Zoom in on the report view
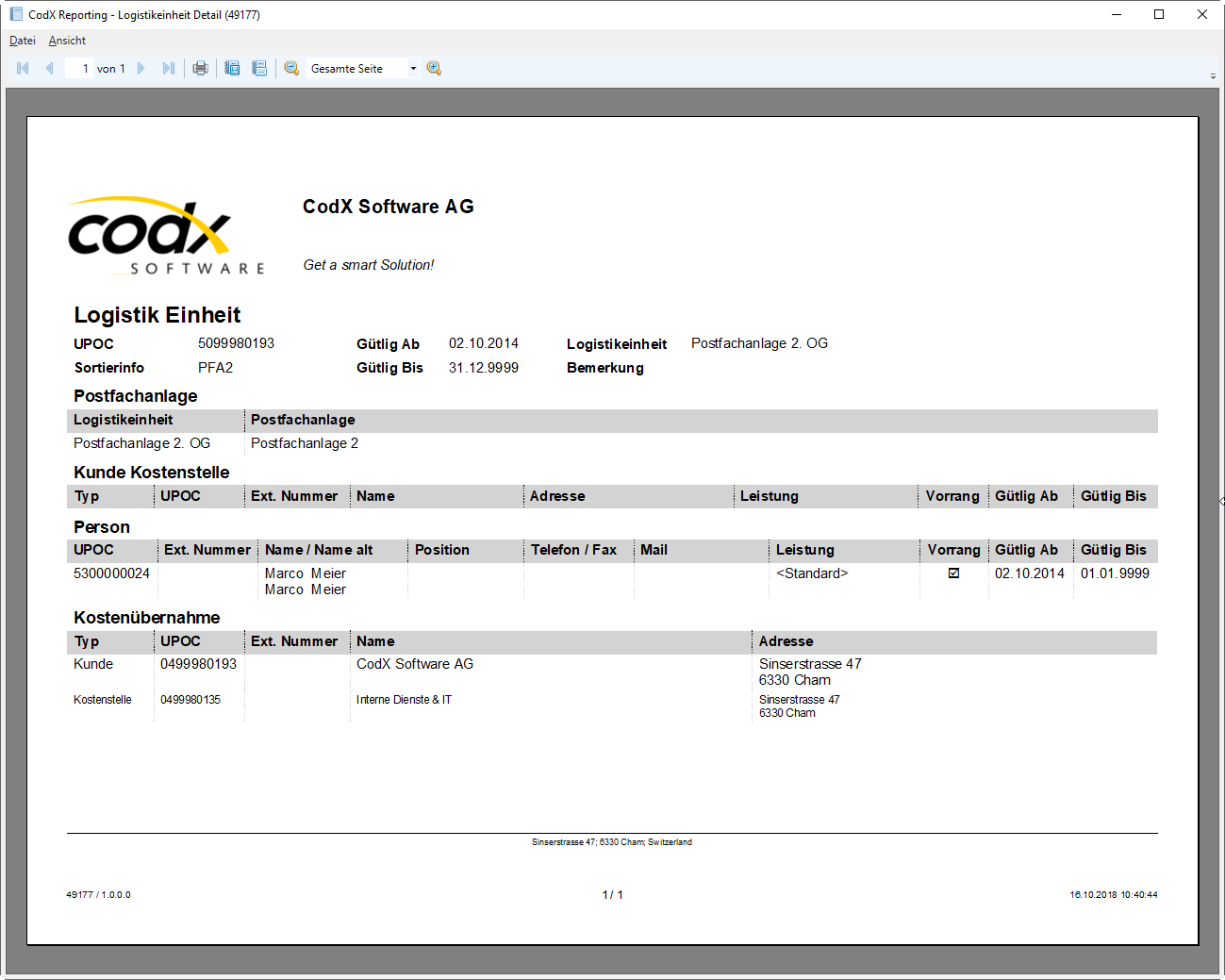This screenshot has width=1225, height=980. (433, 67)
